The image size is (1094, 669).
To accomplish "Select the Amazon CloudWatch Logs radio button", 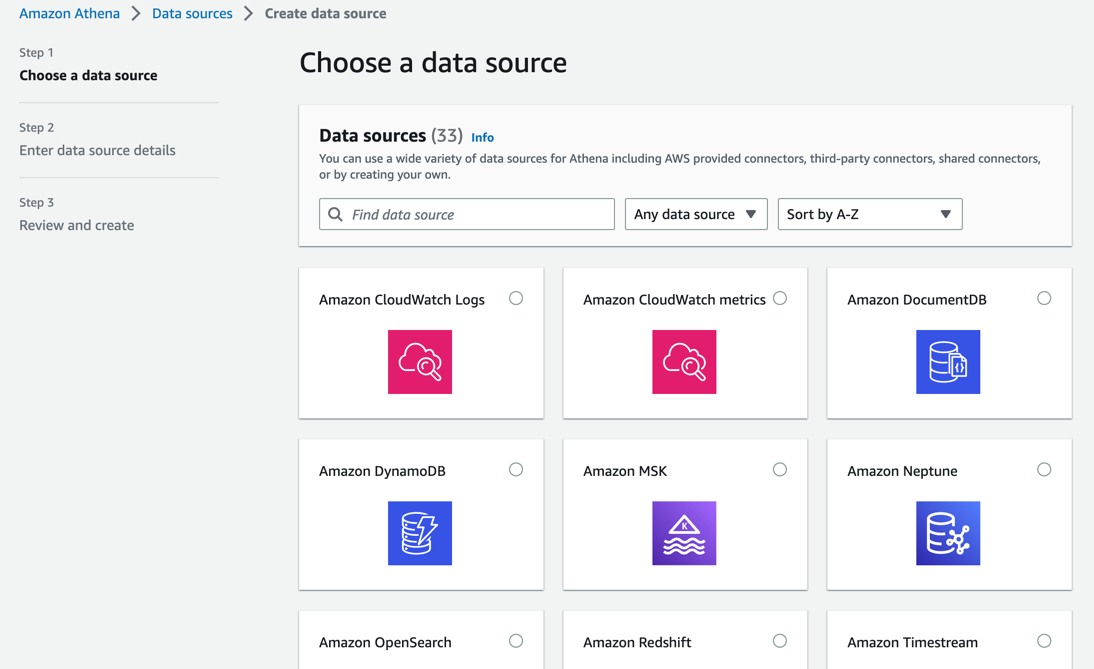I will (516, 298).
